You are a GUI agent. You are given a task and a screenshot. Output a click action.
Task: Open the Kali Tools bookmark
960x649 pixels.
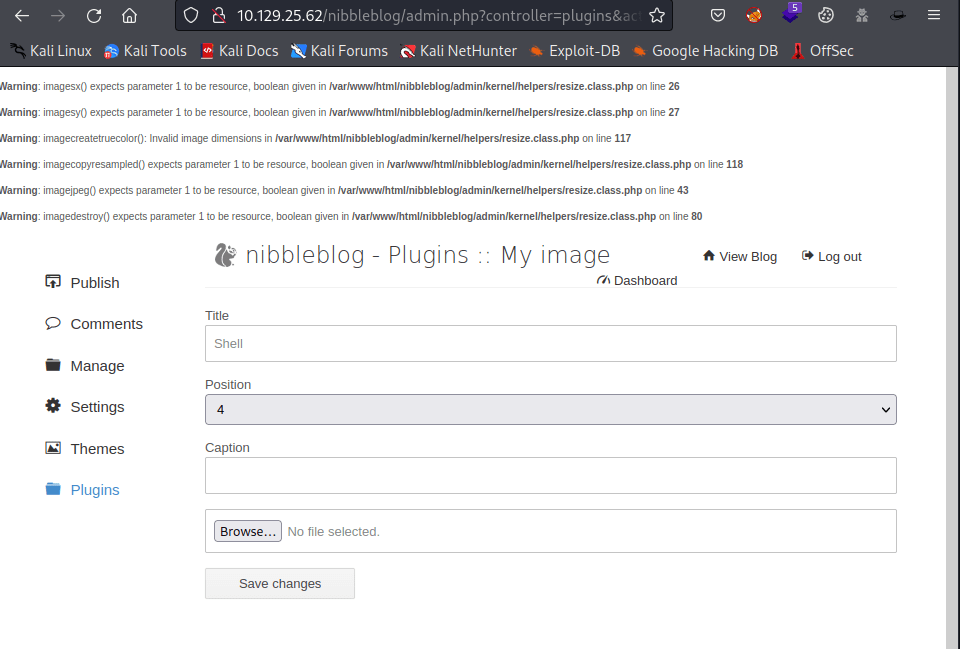tap(144, 50)
